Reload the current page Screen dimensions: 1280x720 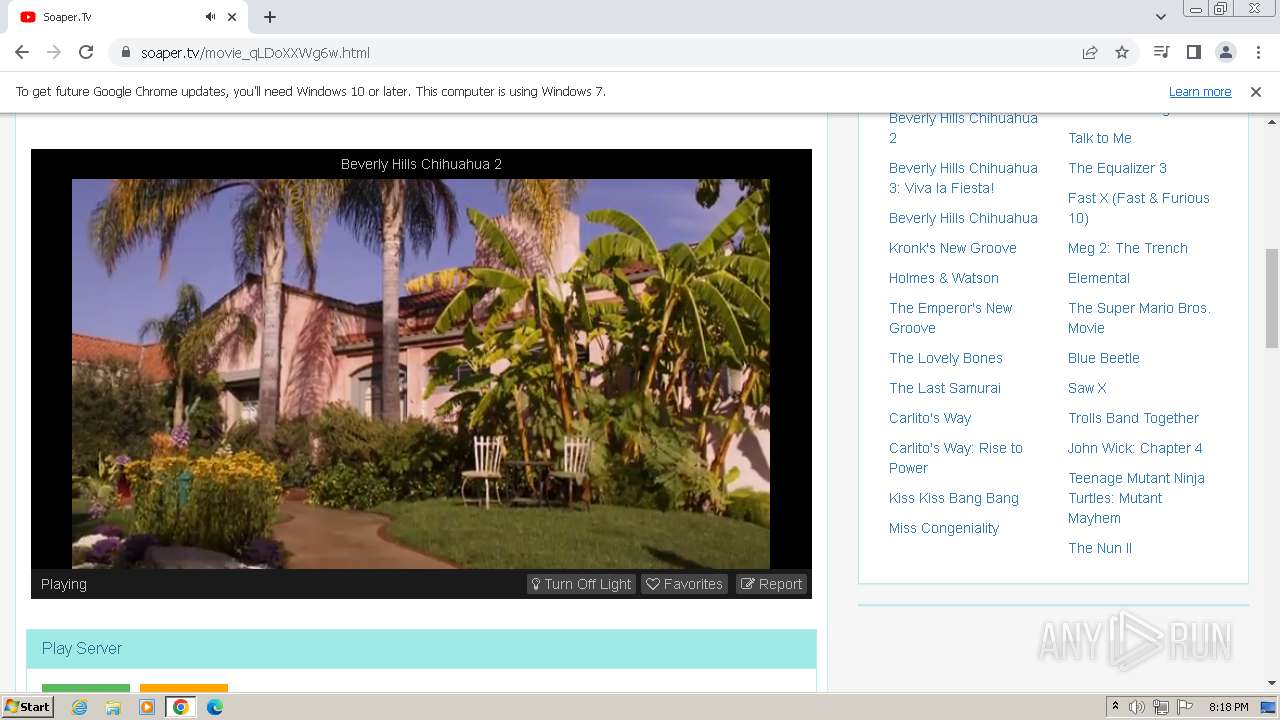[x=86, y=53]
